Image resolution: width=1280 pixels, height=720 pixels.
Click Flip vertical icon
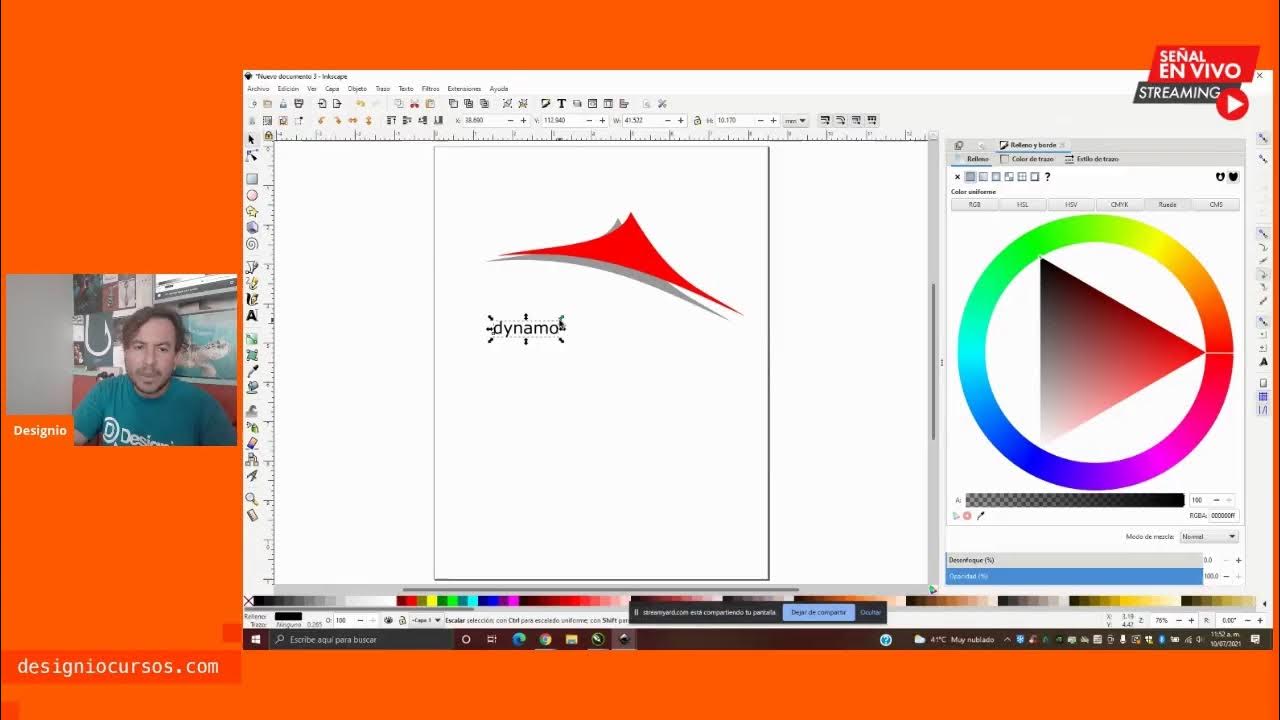point(368,120)
